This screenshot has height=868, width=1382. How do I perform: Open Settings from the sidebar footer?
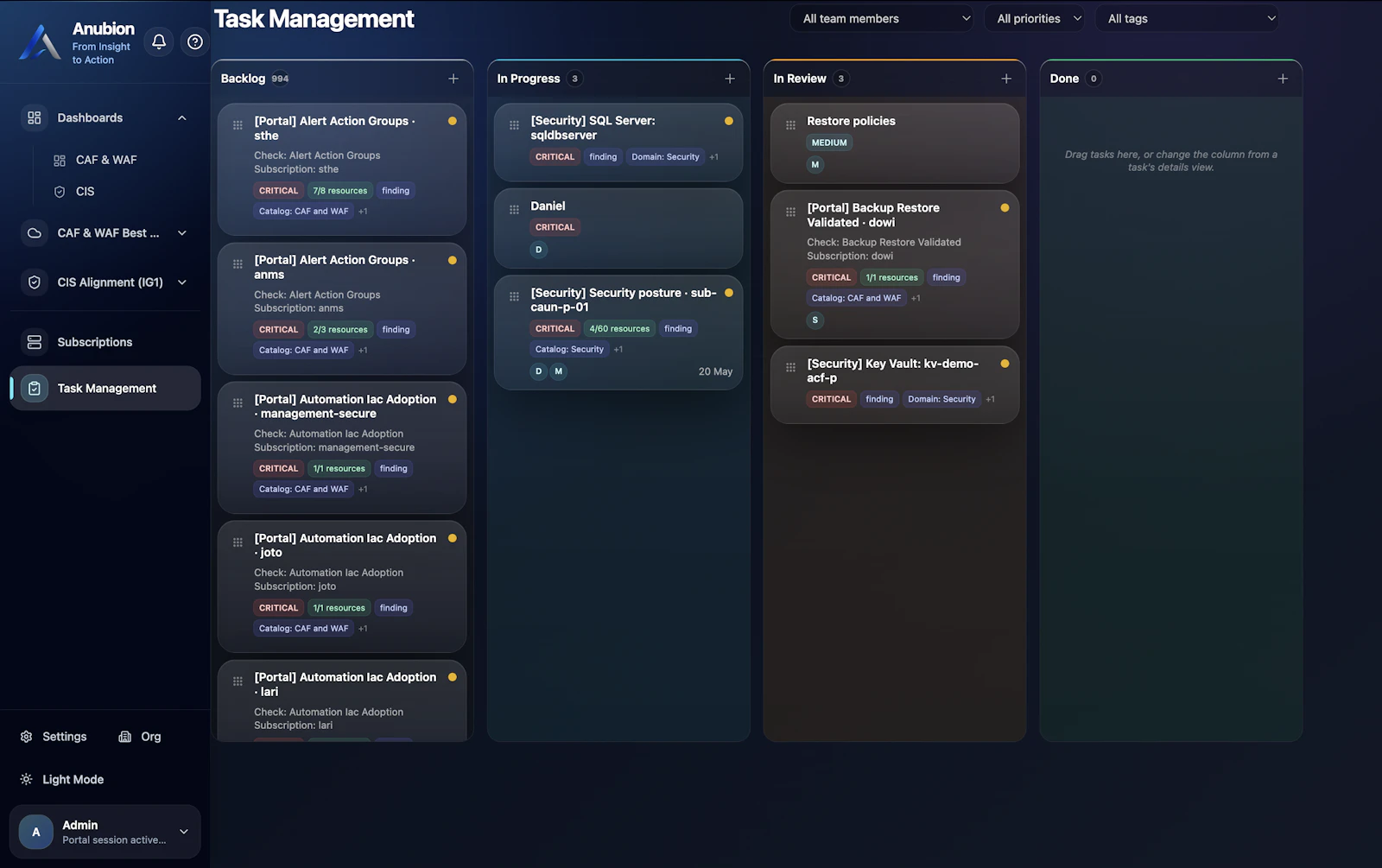pos(54,737)
